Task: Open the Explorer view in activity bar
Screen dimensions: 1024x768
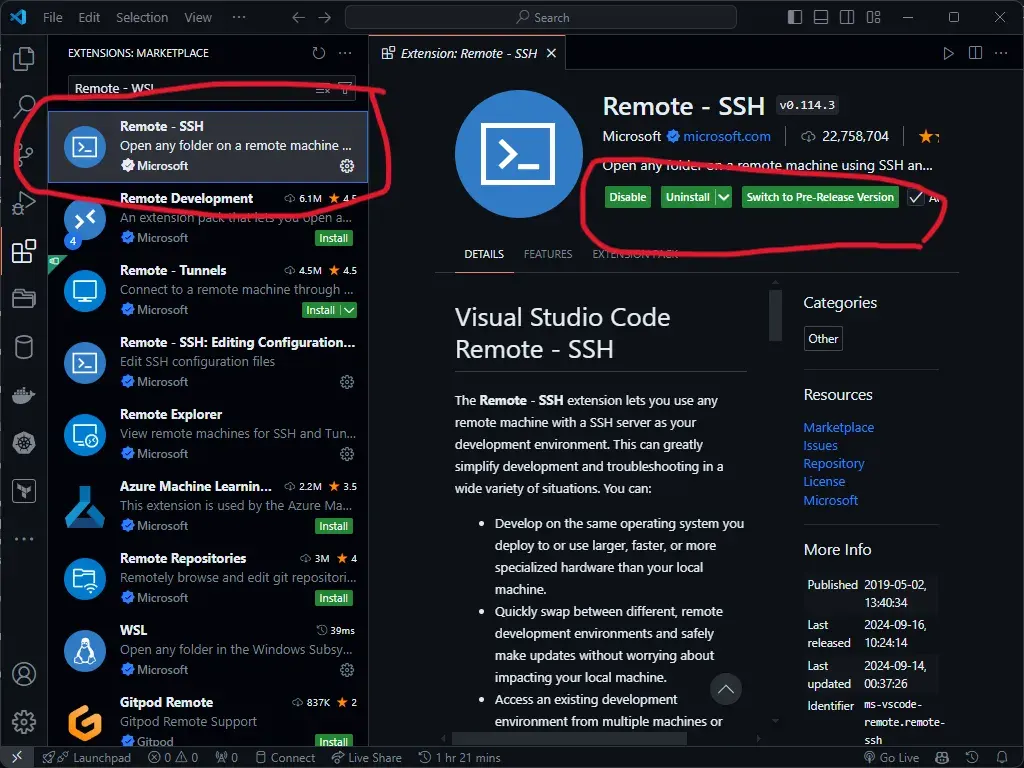Action: (x=24, y=59)
